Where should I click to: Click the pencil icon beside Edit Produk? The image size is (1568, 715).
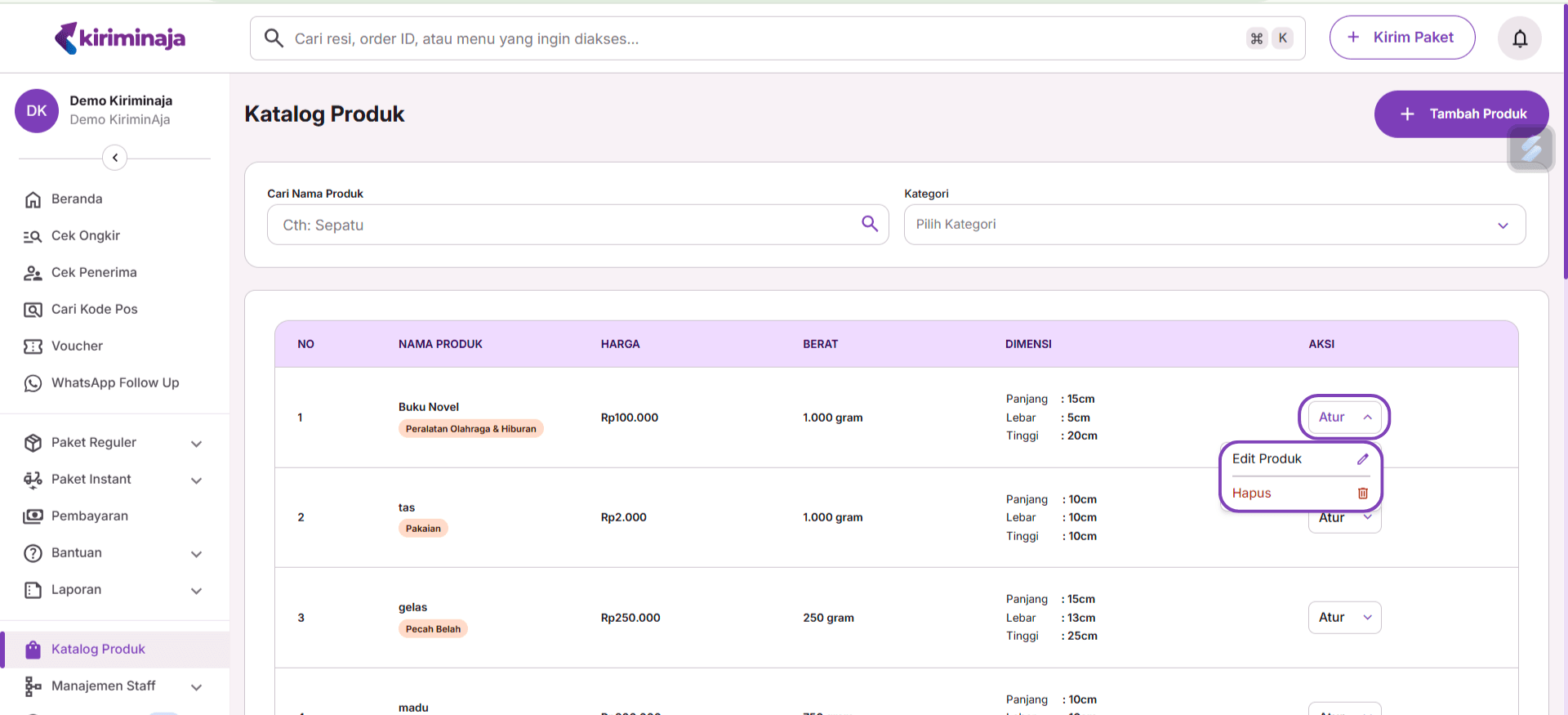pyautogui.click(x=1362, y=459)
